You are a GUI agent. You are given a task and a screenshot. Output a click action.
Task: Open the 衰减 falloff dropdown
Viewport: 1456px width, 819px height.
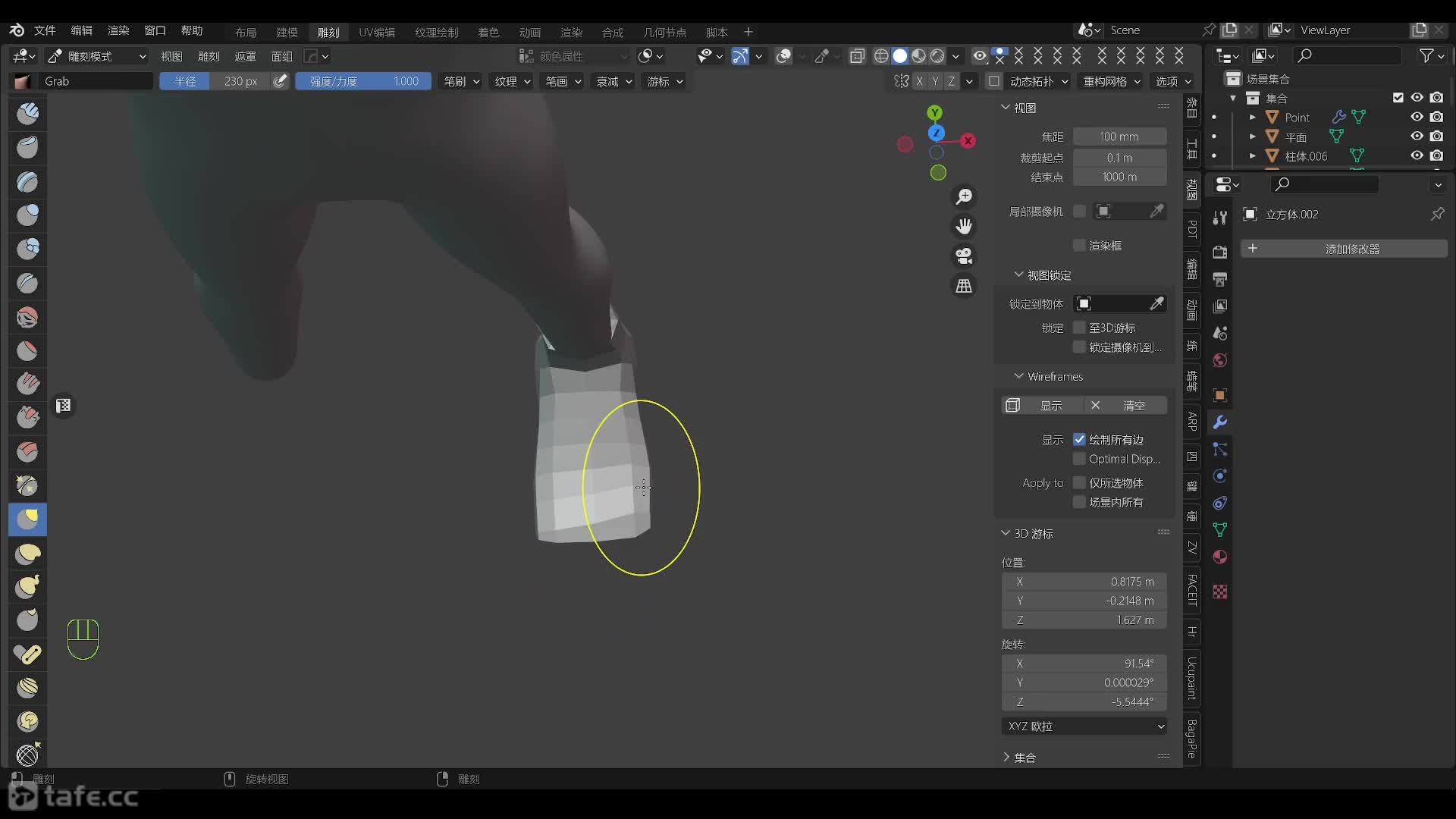613,81
